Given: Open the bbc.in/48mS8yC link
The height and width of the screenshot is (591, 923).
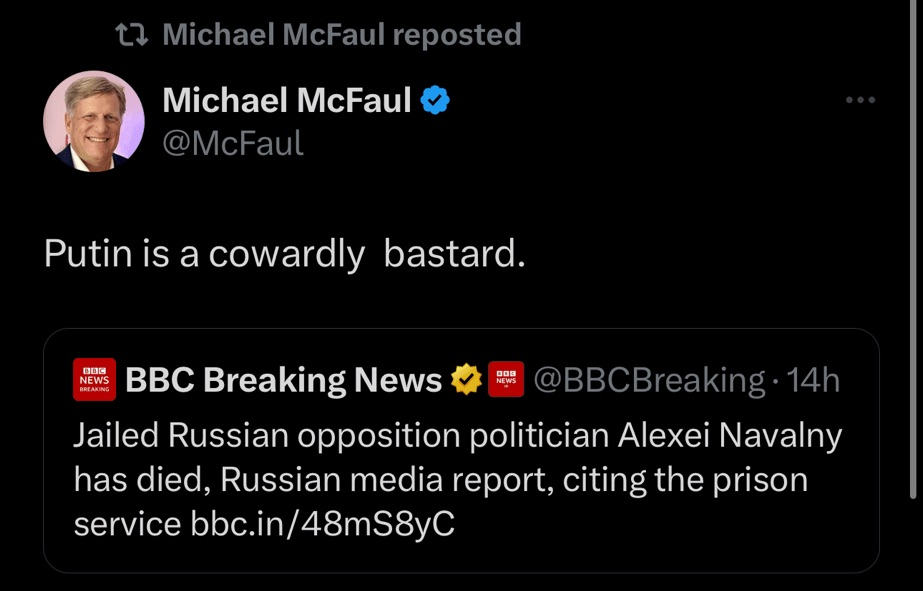Looking at the screenshot, I should (322, 525).
